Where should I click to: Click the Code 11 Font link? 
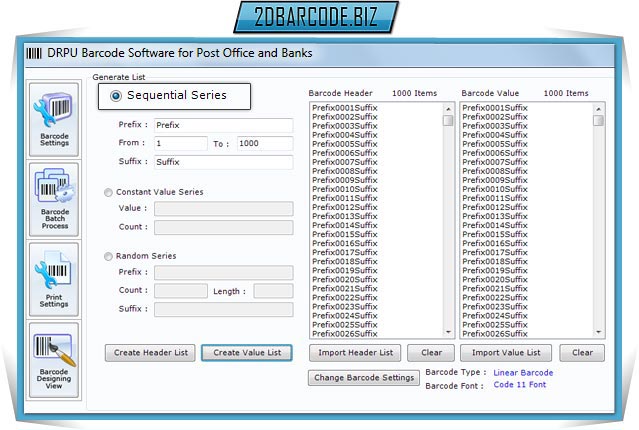pyautogui.click(x=520, y=384)
